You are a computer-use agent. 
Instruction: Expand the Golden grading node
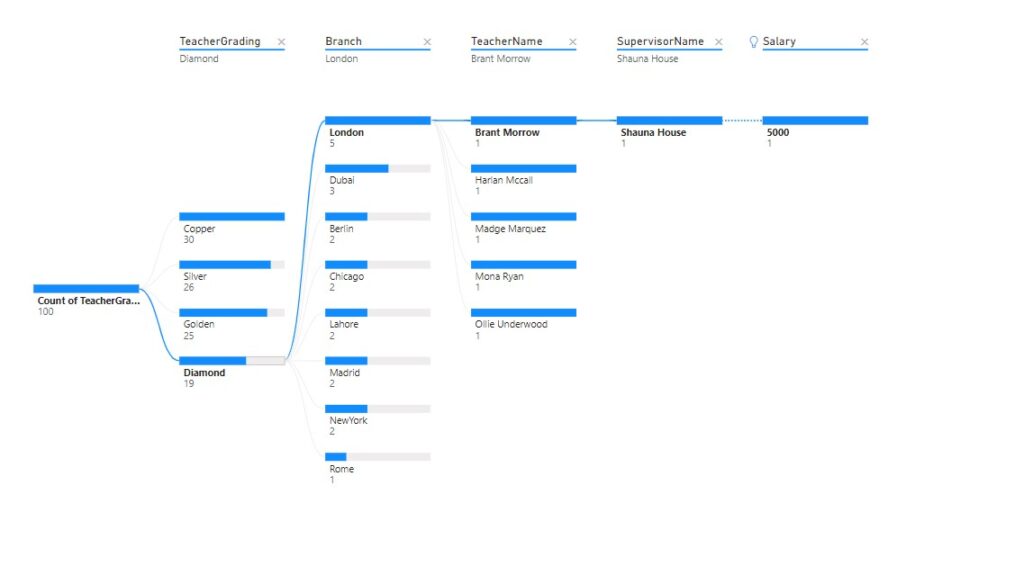point(232,324)
